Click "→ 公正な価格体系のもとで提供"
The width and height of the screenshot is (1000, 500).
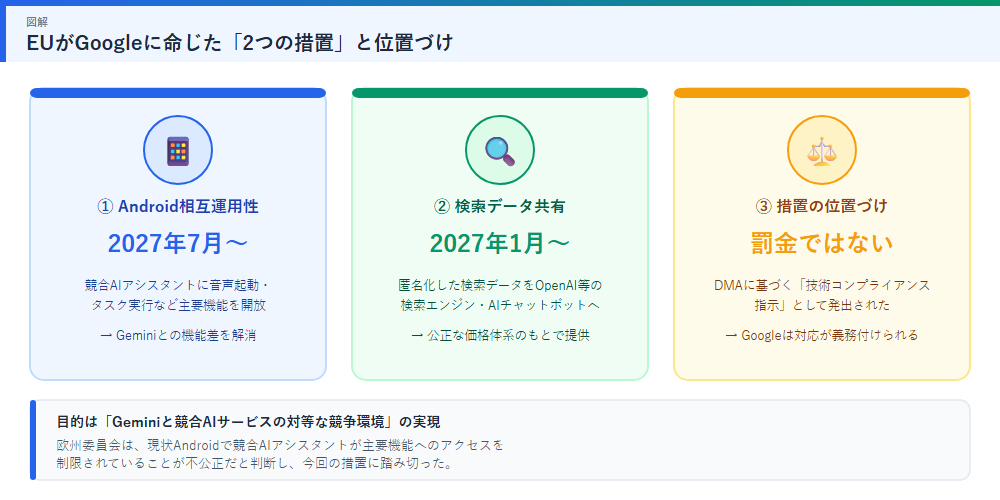(x=499, y=335)
